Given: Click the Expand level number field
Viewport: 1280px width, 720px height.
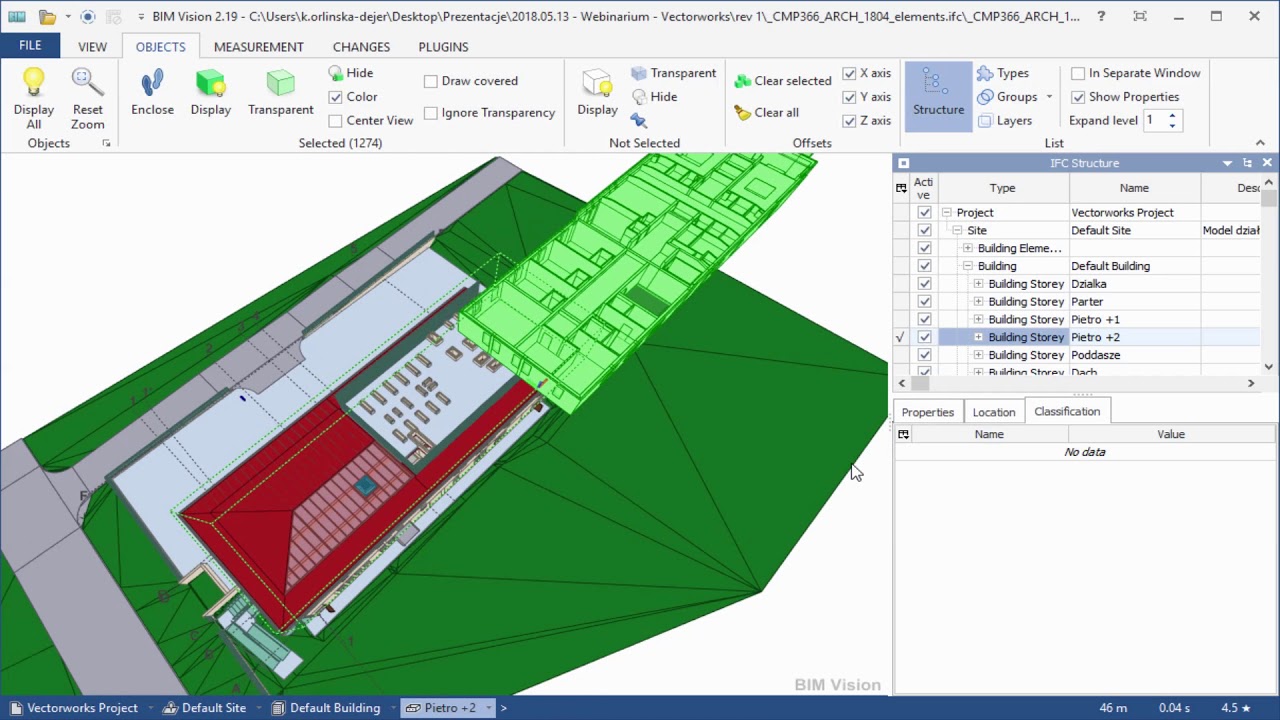Looking at the screenshot, I should (1154, 121).
